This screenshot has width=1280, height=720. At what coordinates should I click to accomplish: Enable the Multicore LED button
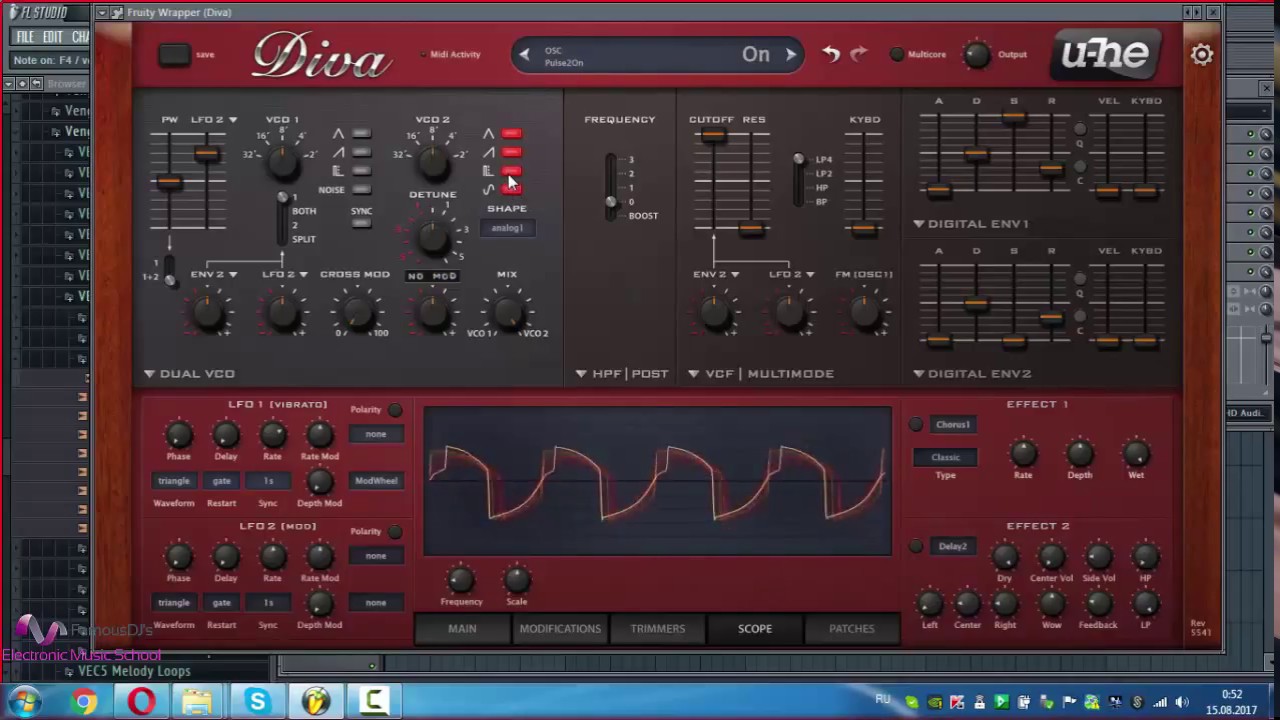pos(897,54)
